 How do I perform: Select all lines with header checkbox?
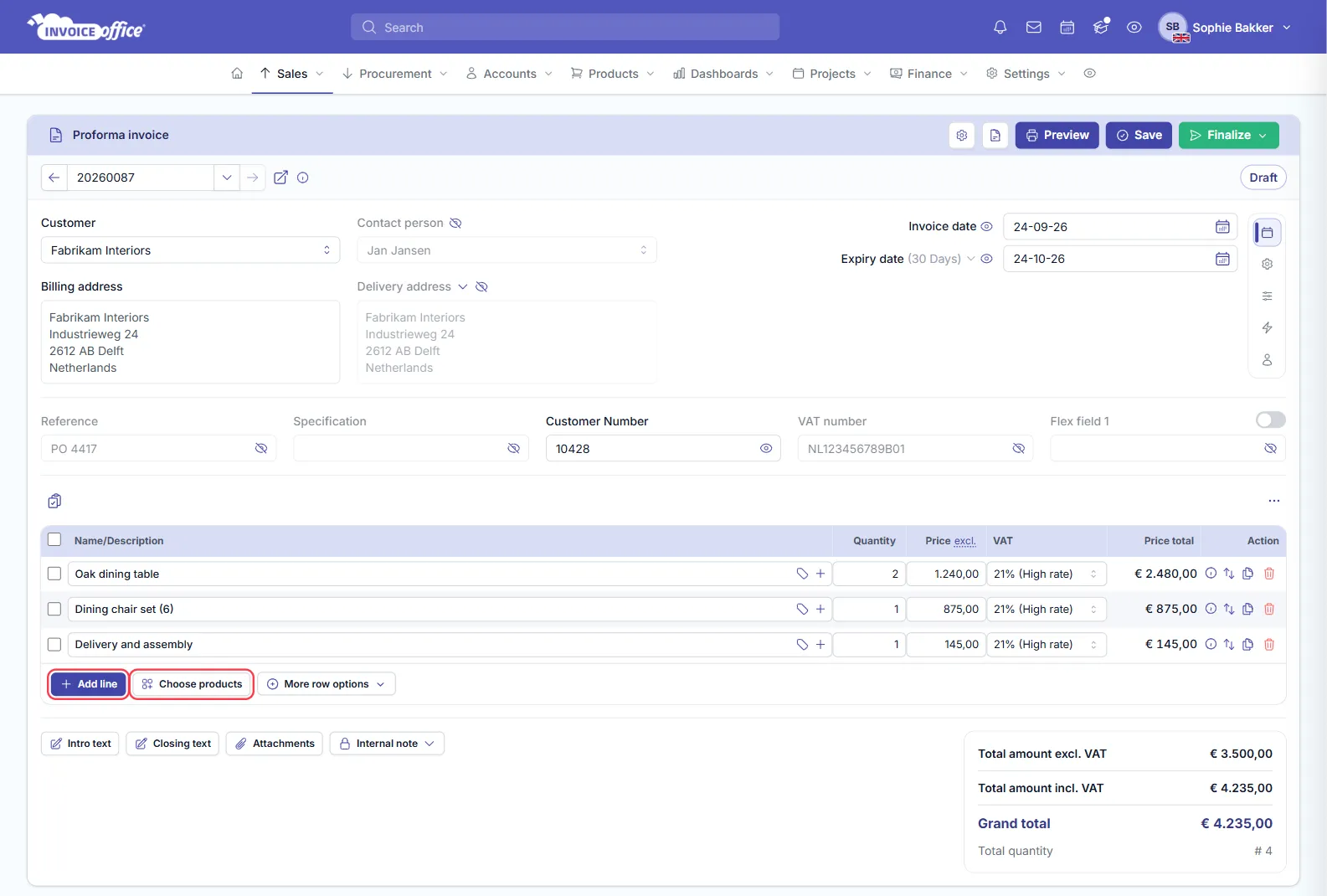click(x=54, y=540)
